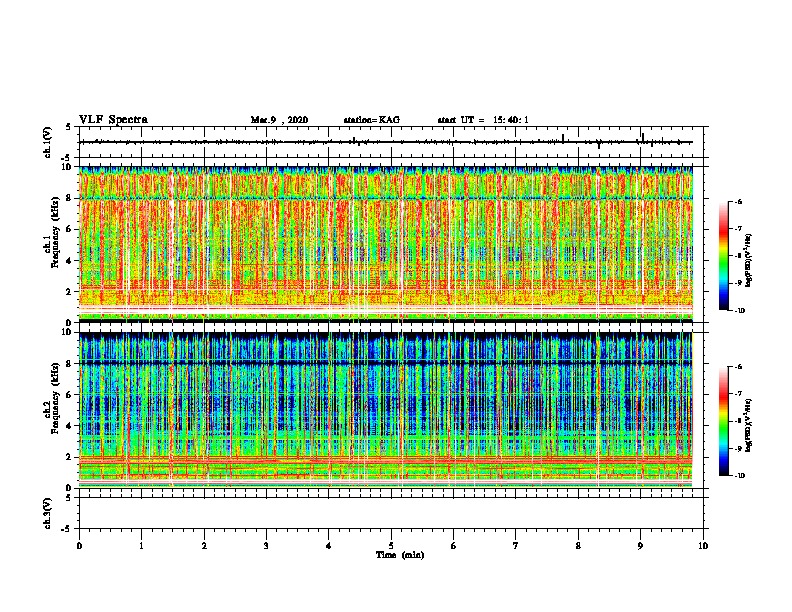792x612 pixels.
Task: Click the "ch.1(V)" waveform axis label
Action: click(47, 142)
